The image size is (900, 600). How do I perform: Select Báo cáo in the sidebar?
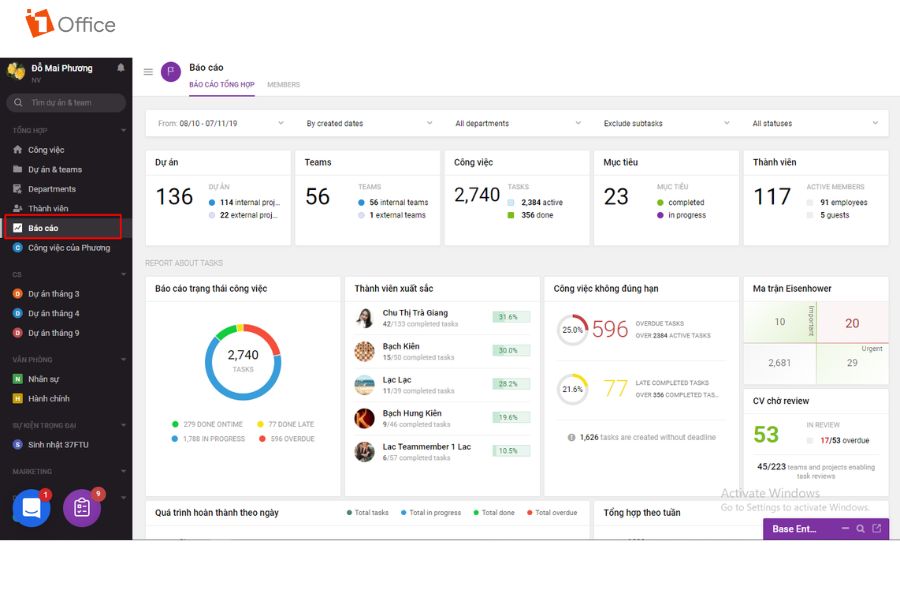63,227
